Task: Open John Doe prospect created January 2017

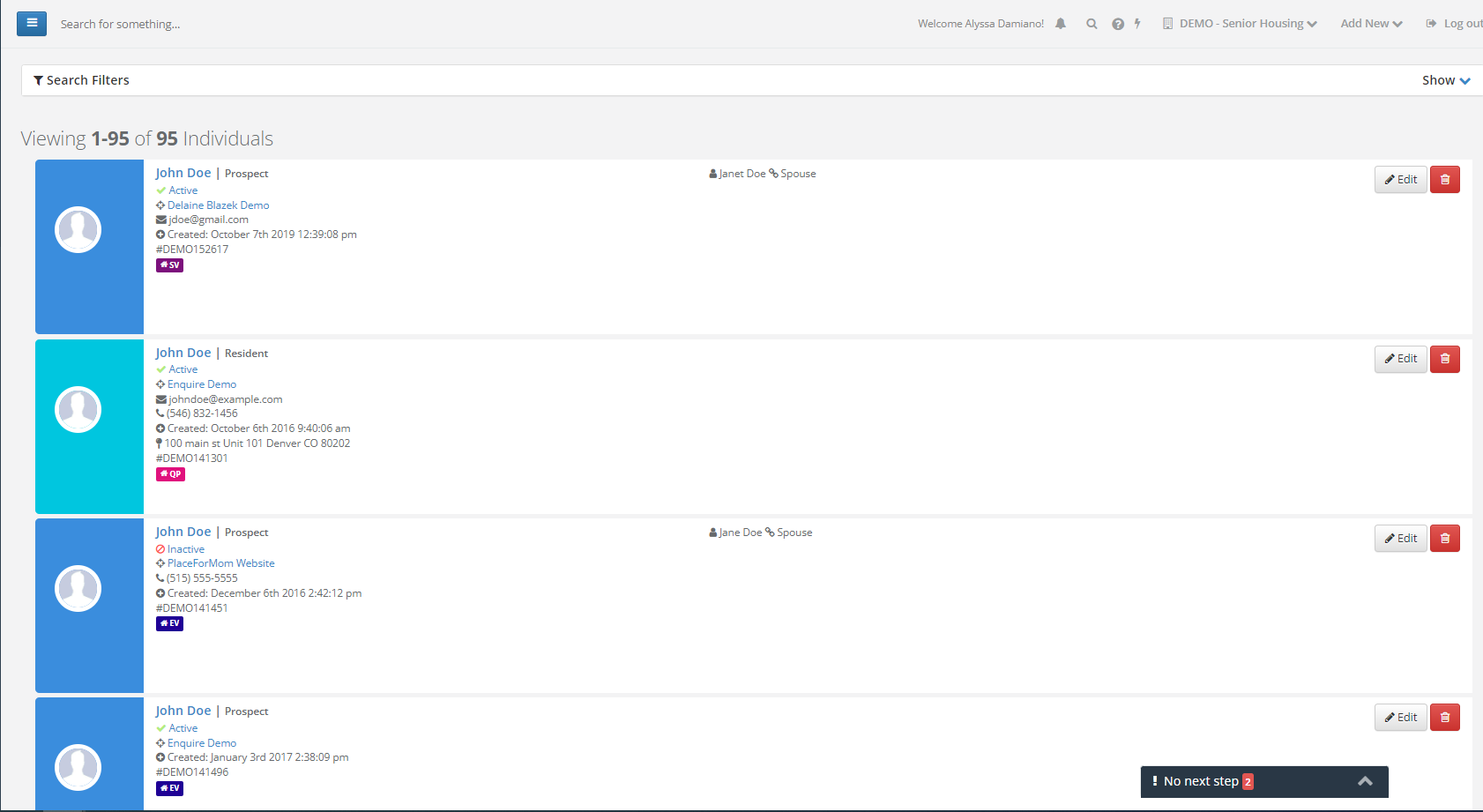Action: pos(183,711)
